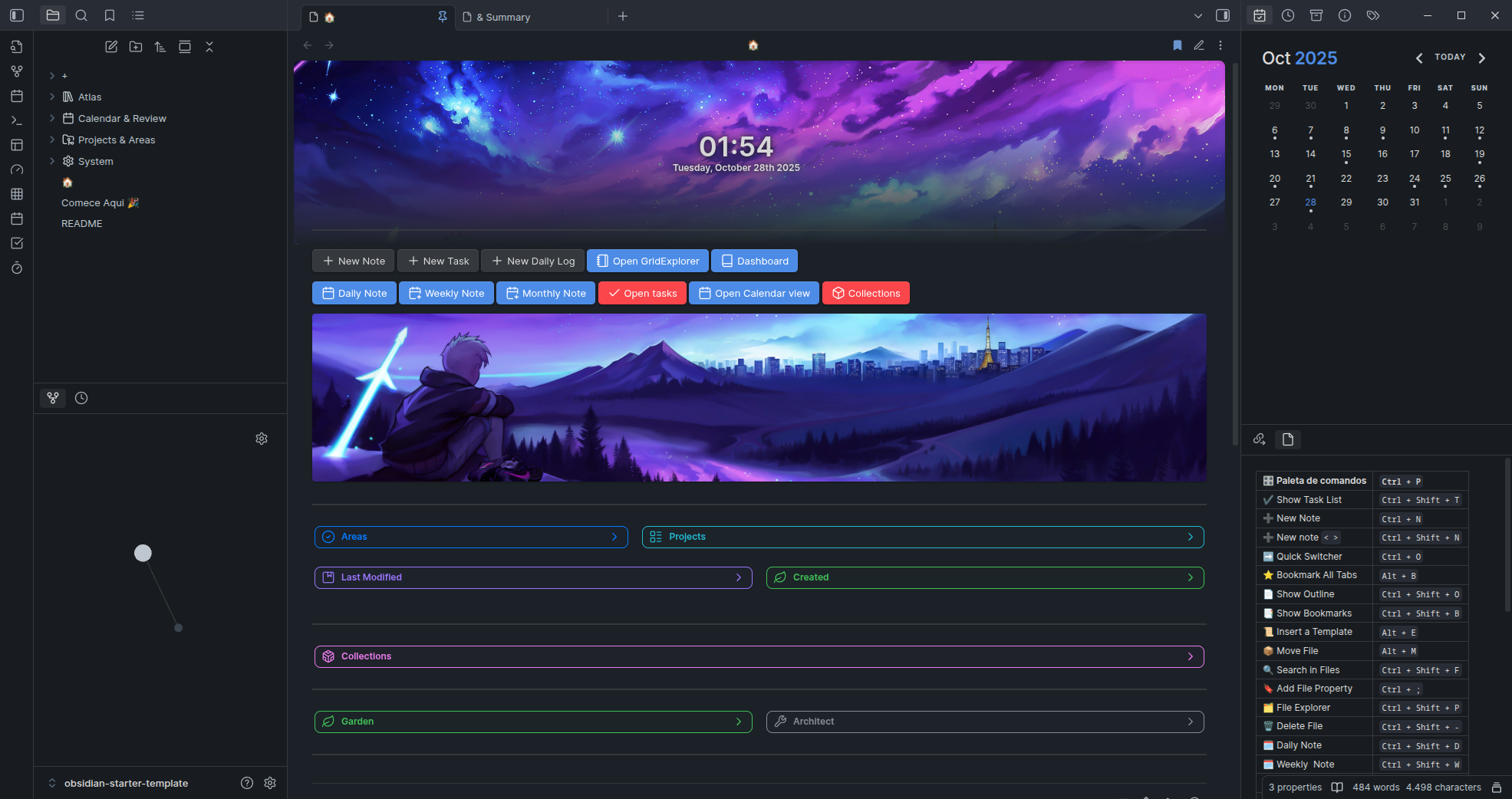Switch to the Summary tab

tap(502, 16)
